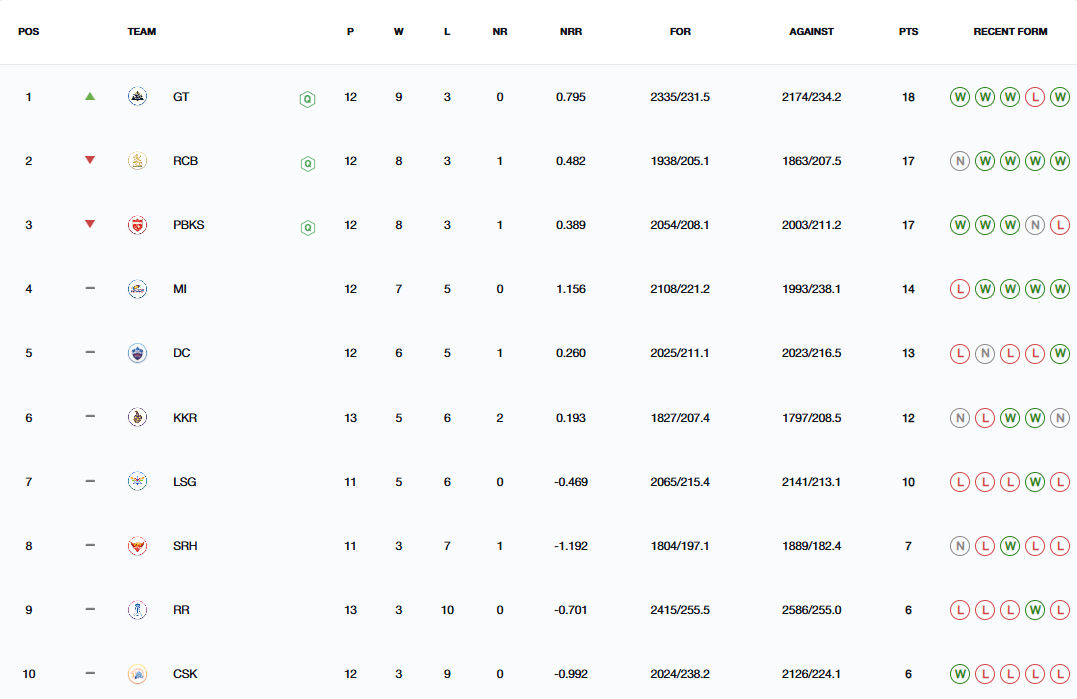Click RCB's grey N recent form circle
1077x699 pixels.
(x=960, y=161)
